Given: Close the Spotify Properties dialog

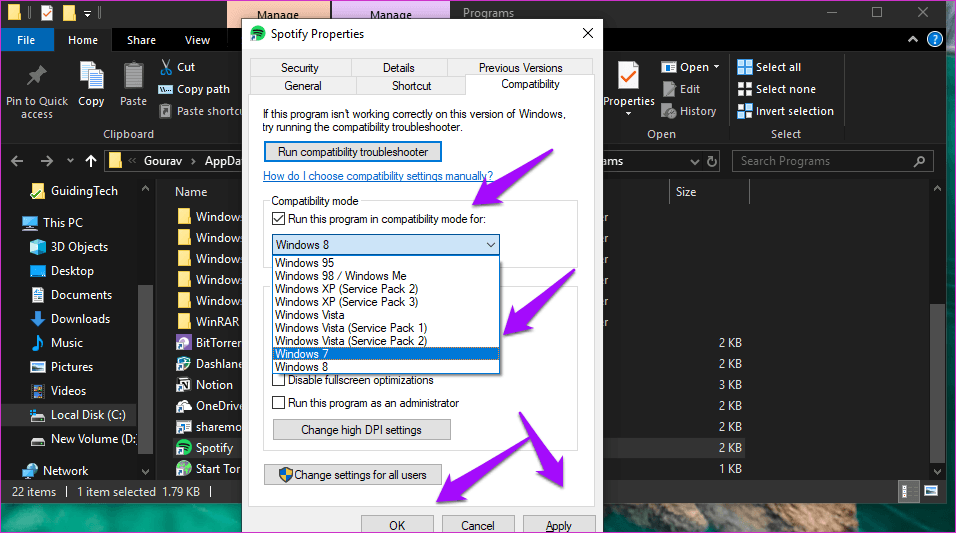Looking at the screenshot, I should click(588, 33).
